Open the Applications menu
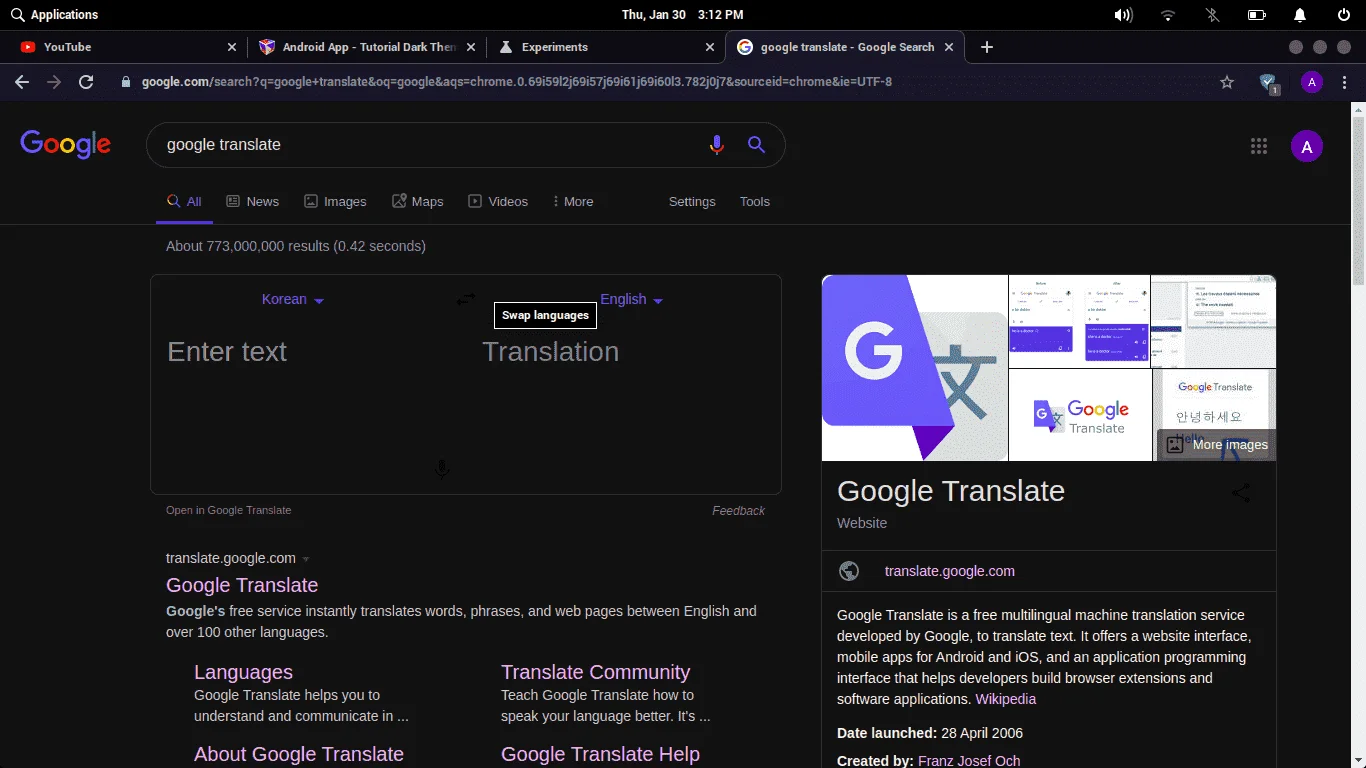 tap(54, 15)
